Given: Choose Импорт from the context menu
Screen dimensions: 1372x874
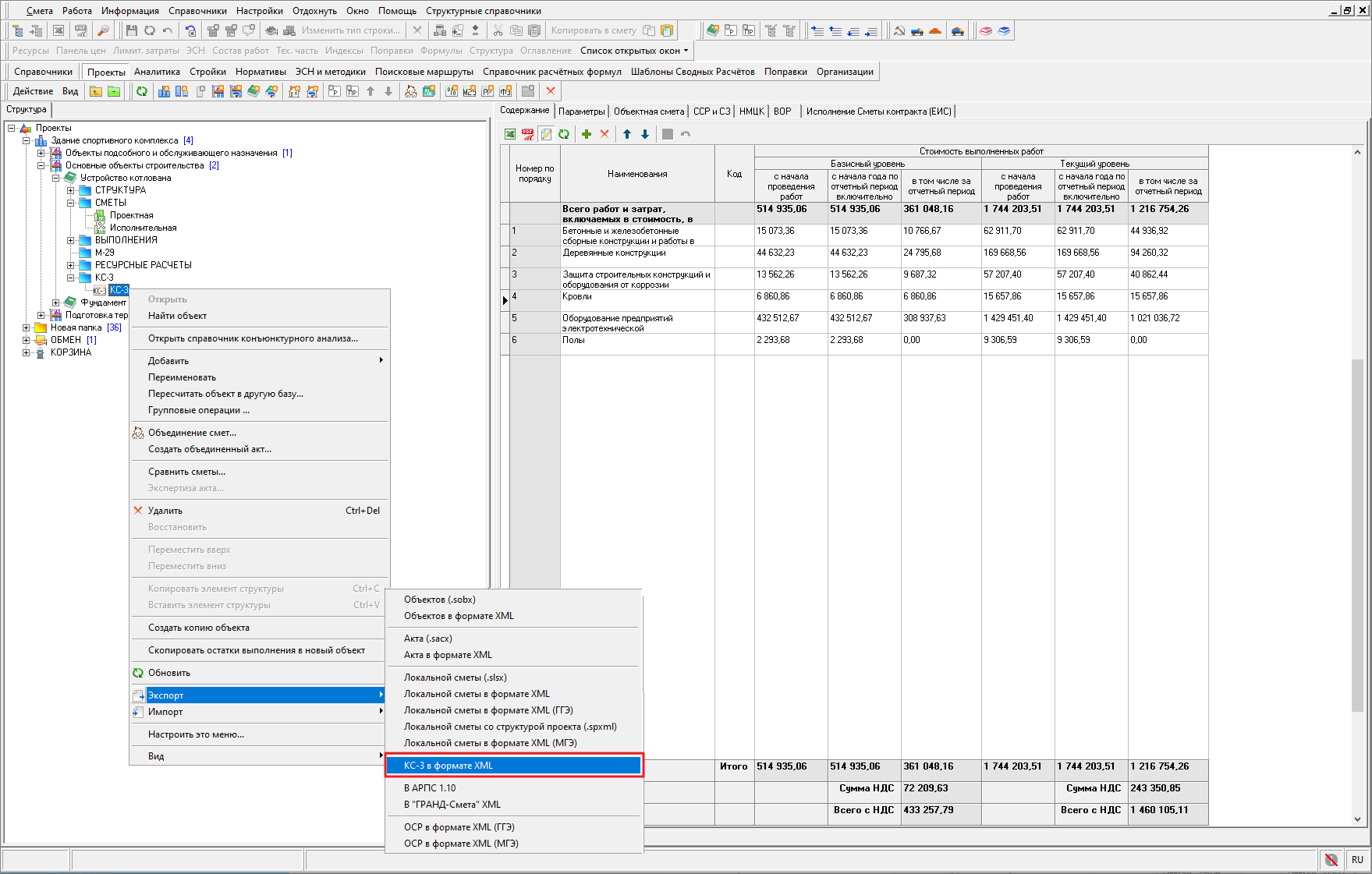Looking at the screenshot, I should click(x=165, y=712).
